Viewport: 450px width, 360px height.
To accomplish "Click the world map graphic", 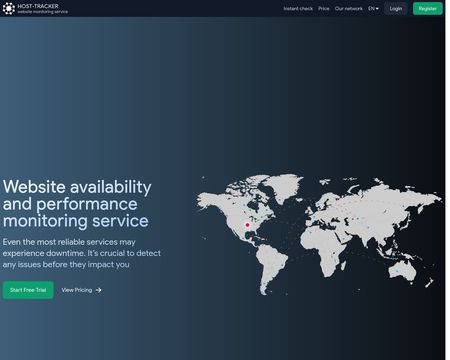I will 319,235.
